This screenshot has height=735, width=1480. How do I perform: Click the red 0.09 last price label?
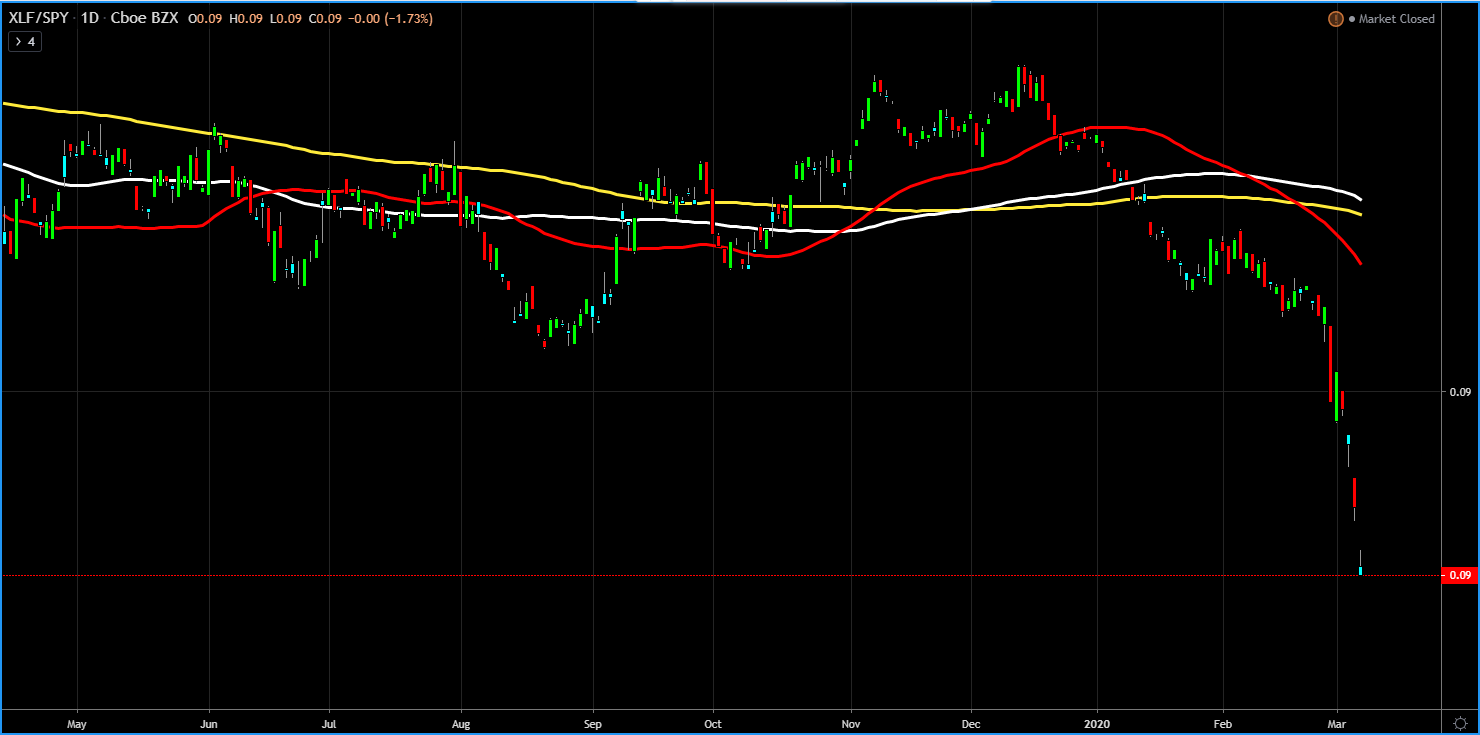coord(1460,575)
